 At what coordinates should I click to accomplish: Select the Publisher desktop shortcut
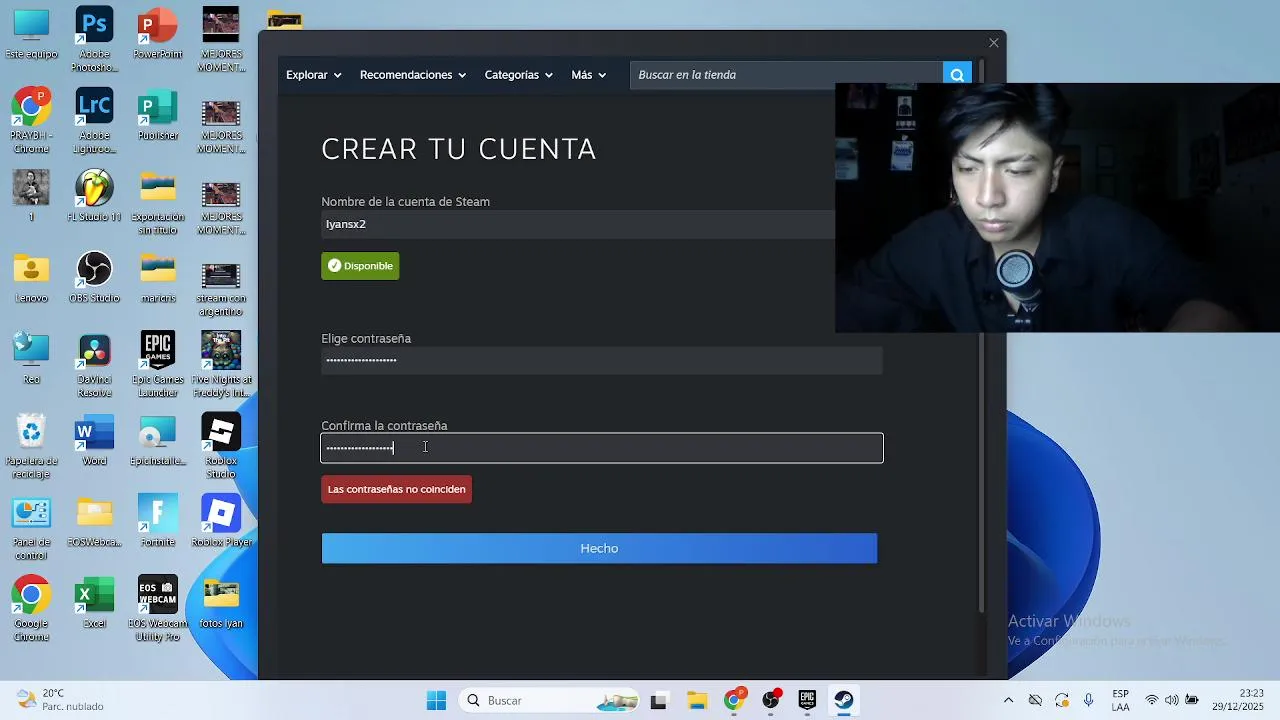click(x=158, y=116)
